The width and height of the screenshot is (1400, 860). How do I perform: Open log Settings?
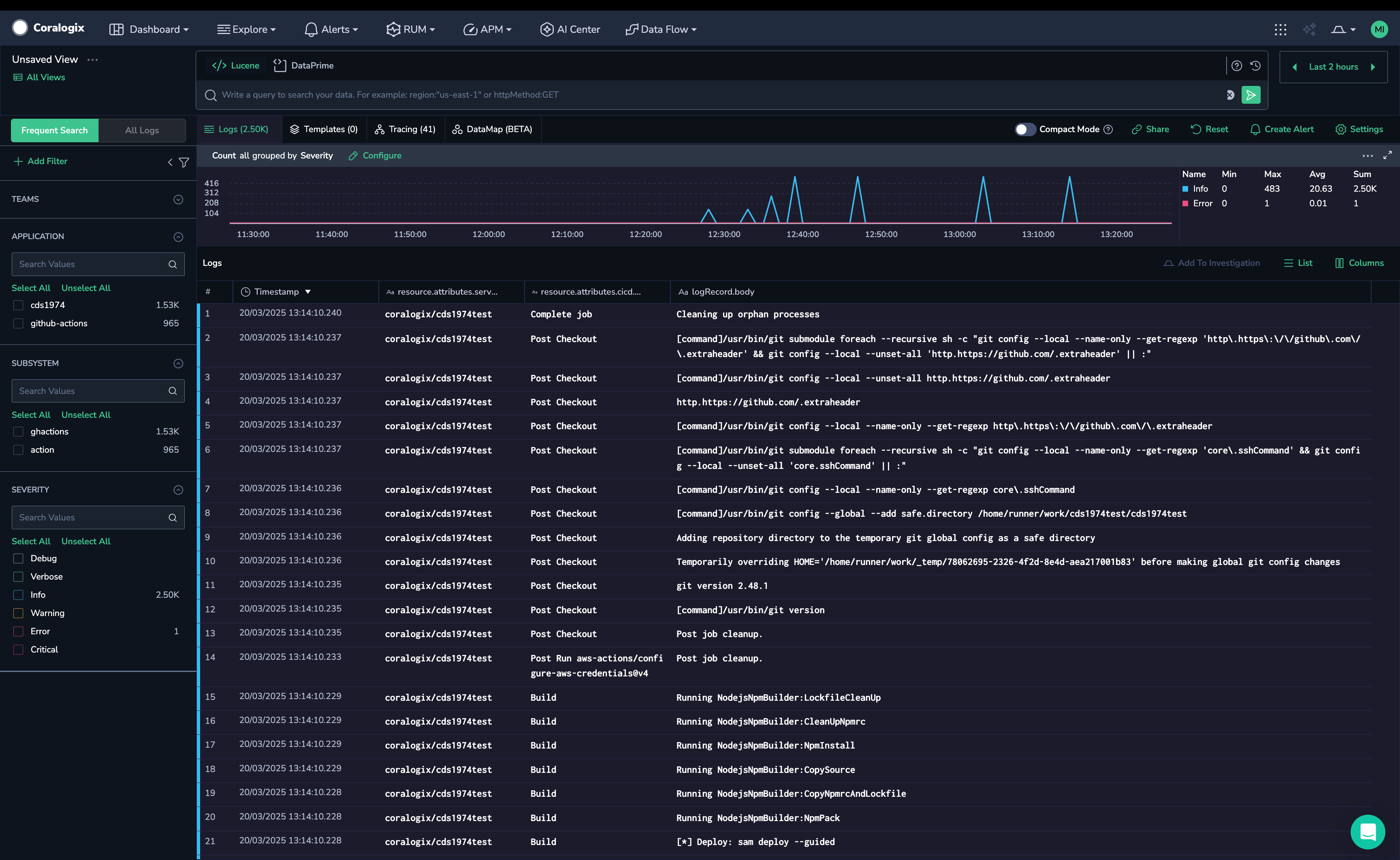pyautogui.click(x=1359, y=130)
